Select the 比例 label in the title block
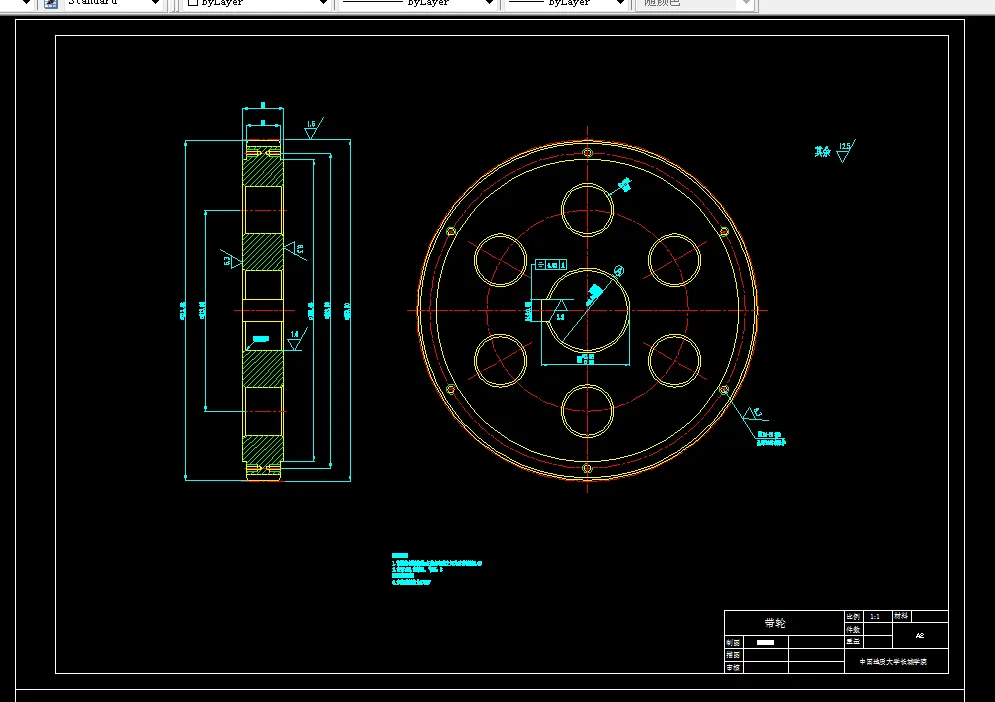The height and width of the screenshot is (702, 995). (x=852, y=616)
